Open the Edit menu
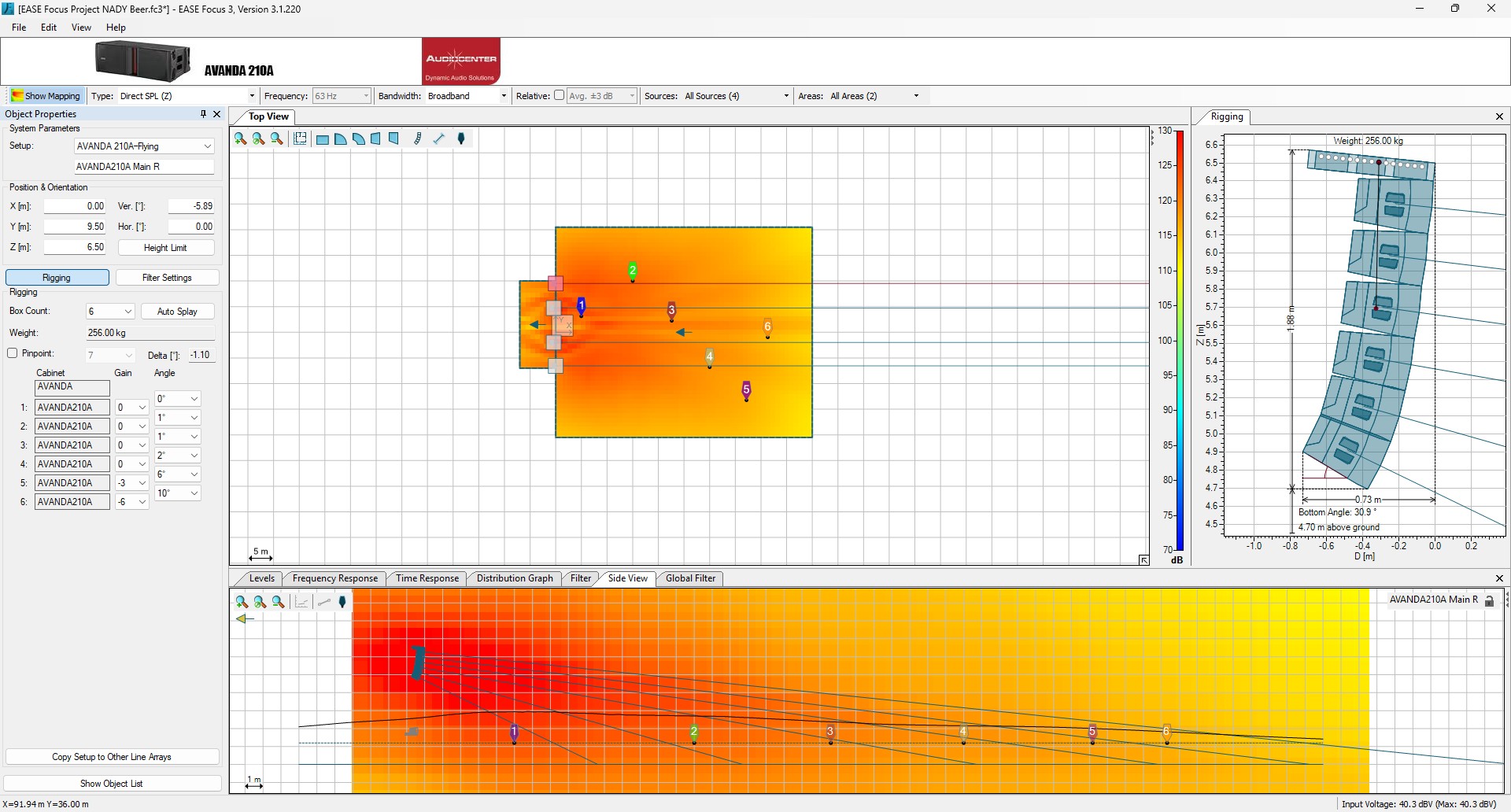 click(49, 28)
